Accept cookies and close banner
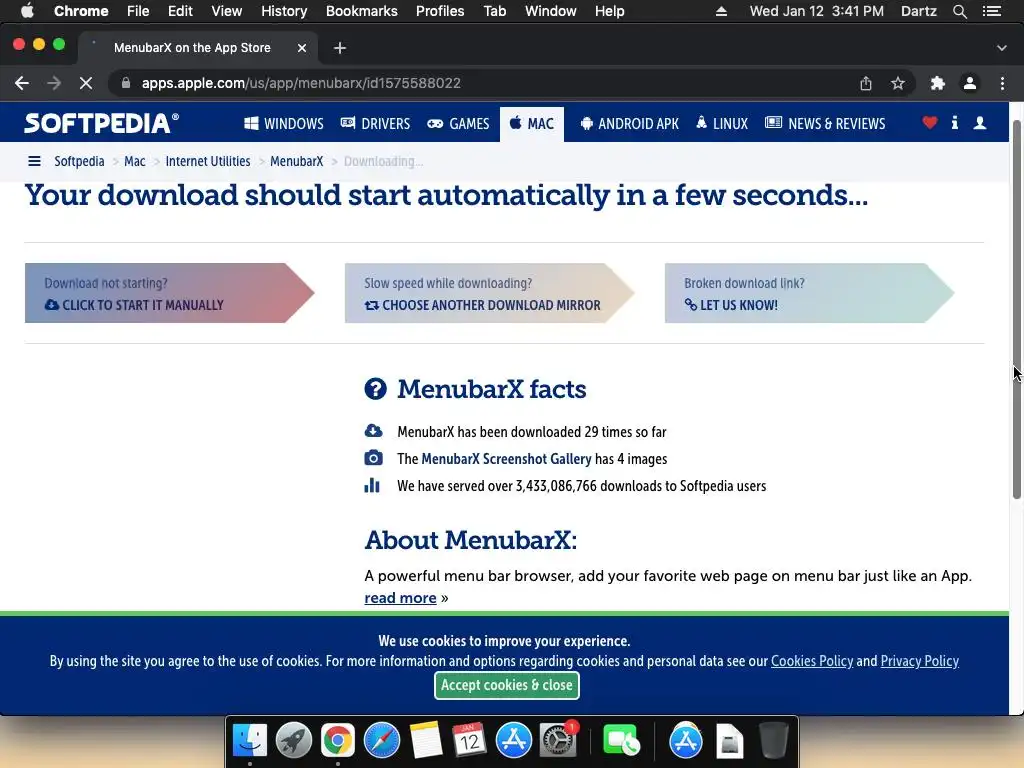This screenshot has width=1024, height=768. 507,685
